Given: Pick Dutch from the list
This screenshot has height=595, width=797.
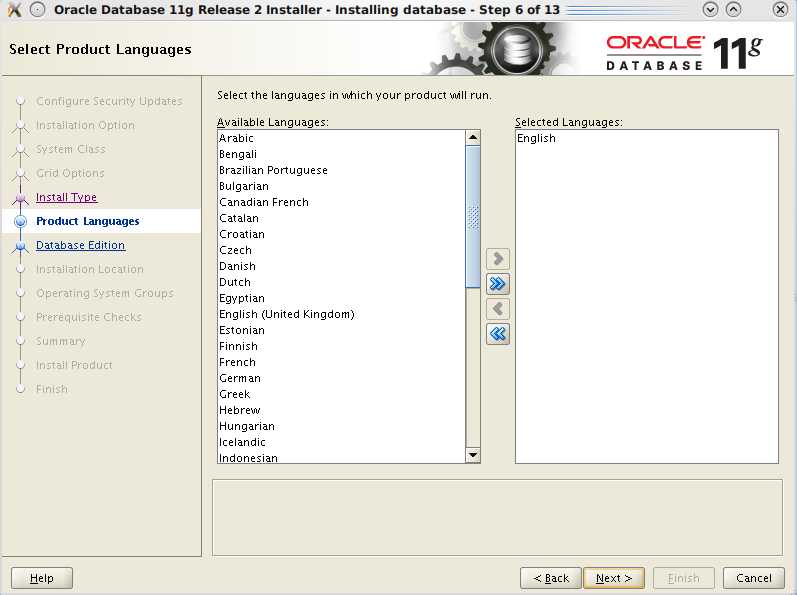Looking at the screenshot, I should coord(341,282).
